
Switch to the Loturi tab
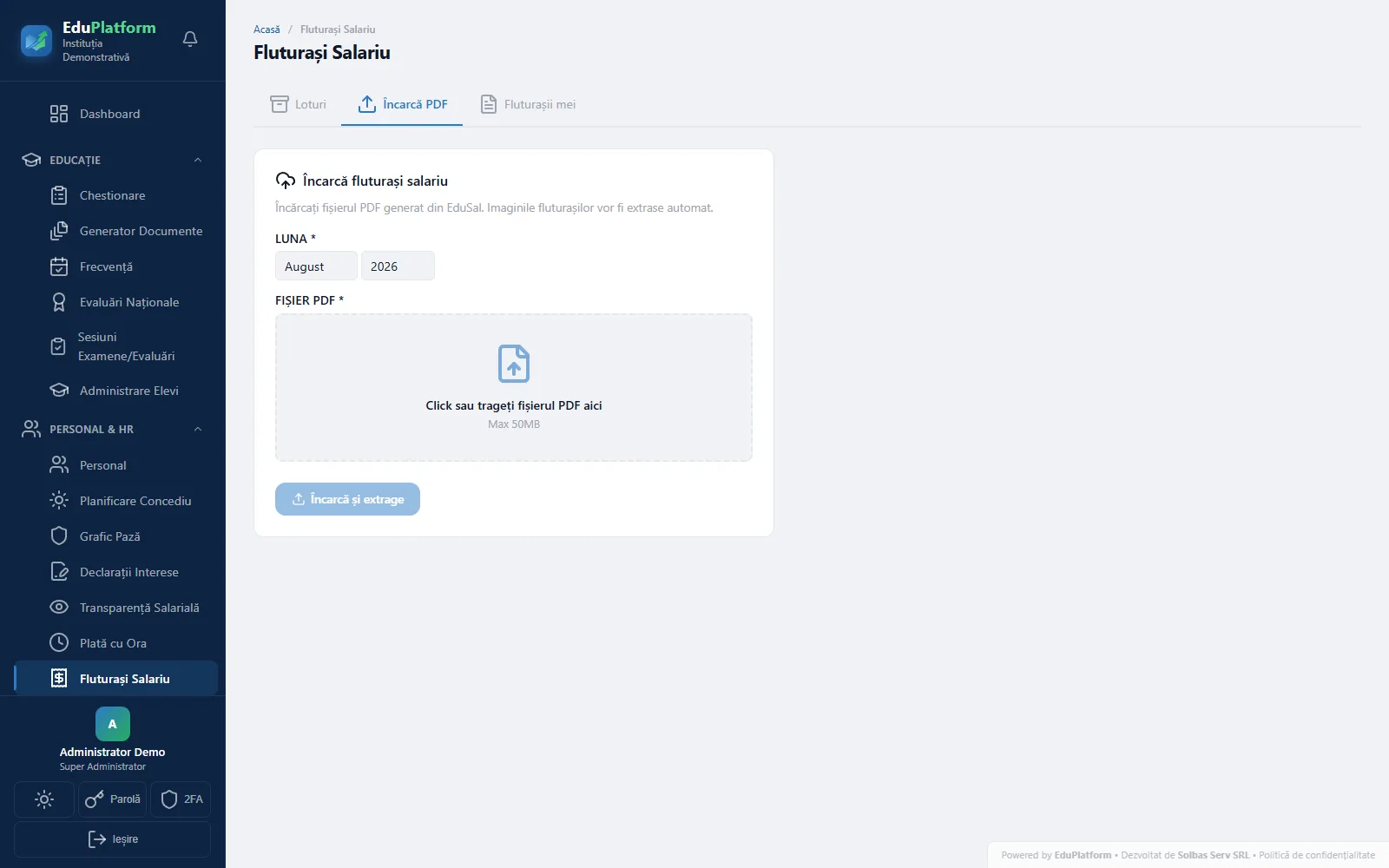click(x=298, y=104)
